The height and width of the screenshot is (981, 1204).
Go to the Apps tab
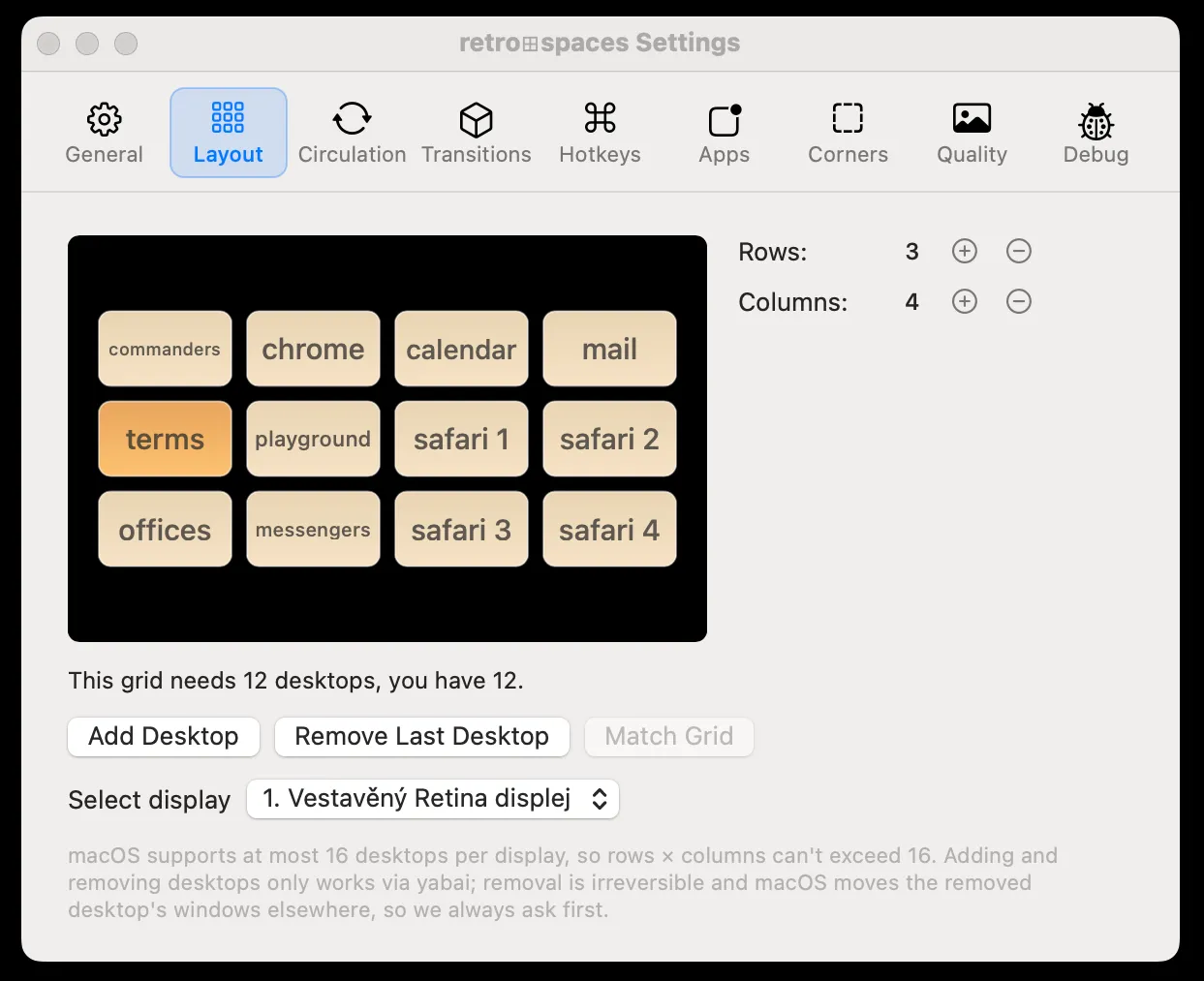click(724, 133)
